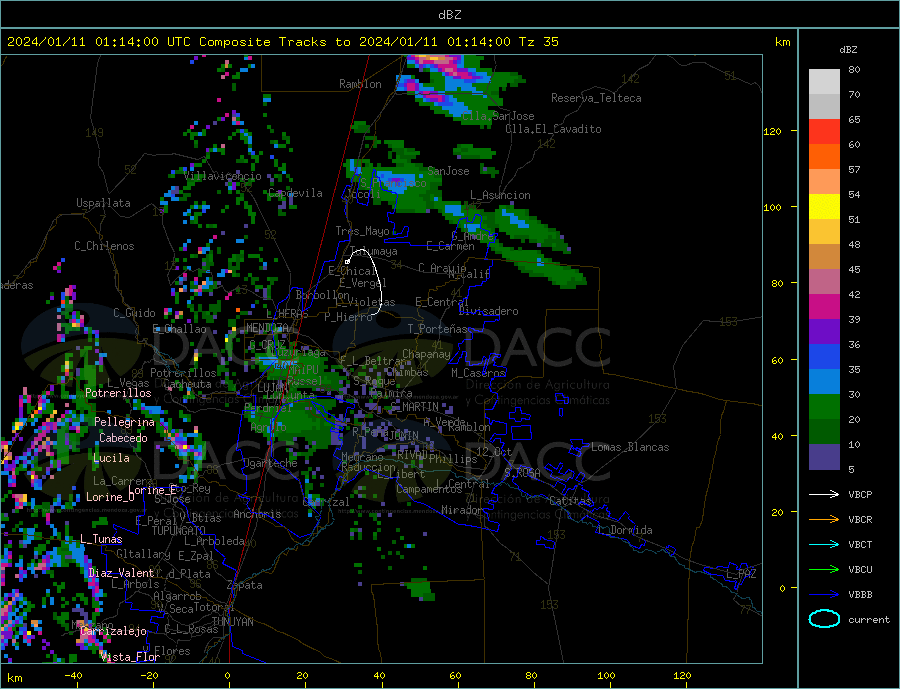Click the '-40' tick on the horizontal axis

click(73, 676)
